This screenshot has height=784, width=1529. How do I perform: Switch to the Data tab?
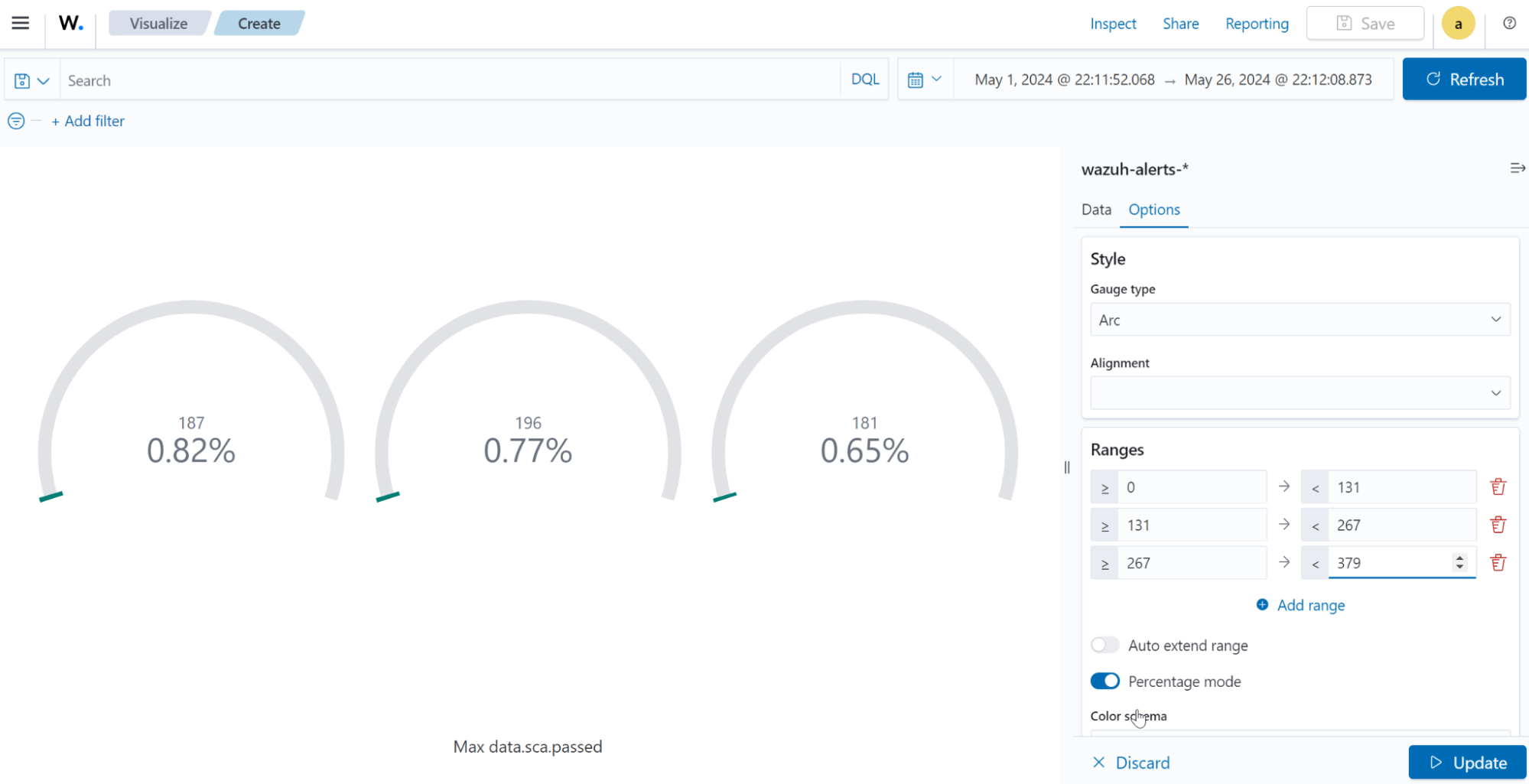click(1095, 209)
